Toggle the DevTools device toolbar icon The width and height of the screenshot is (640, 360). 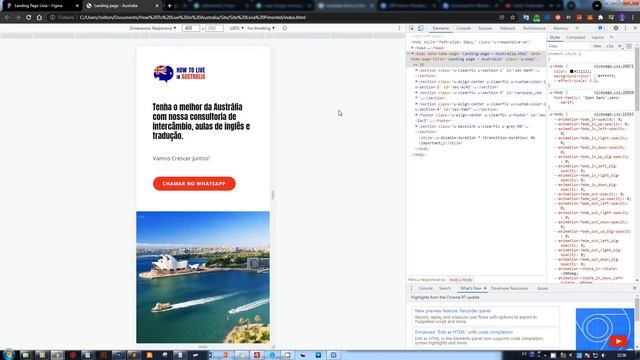coord(420,28)
